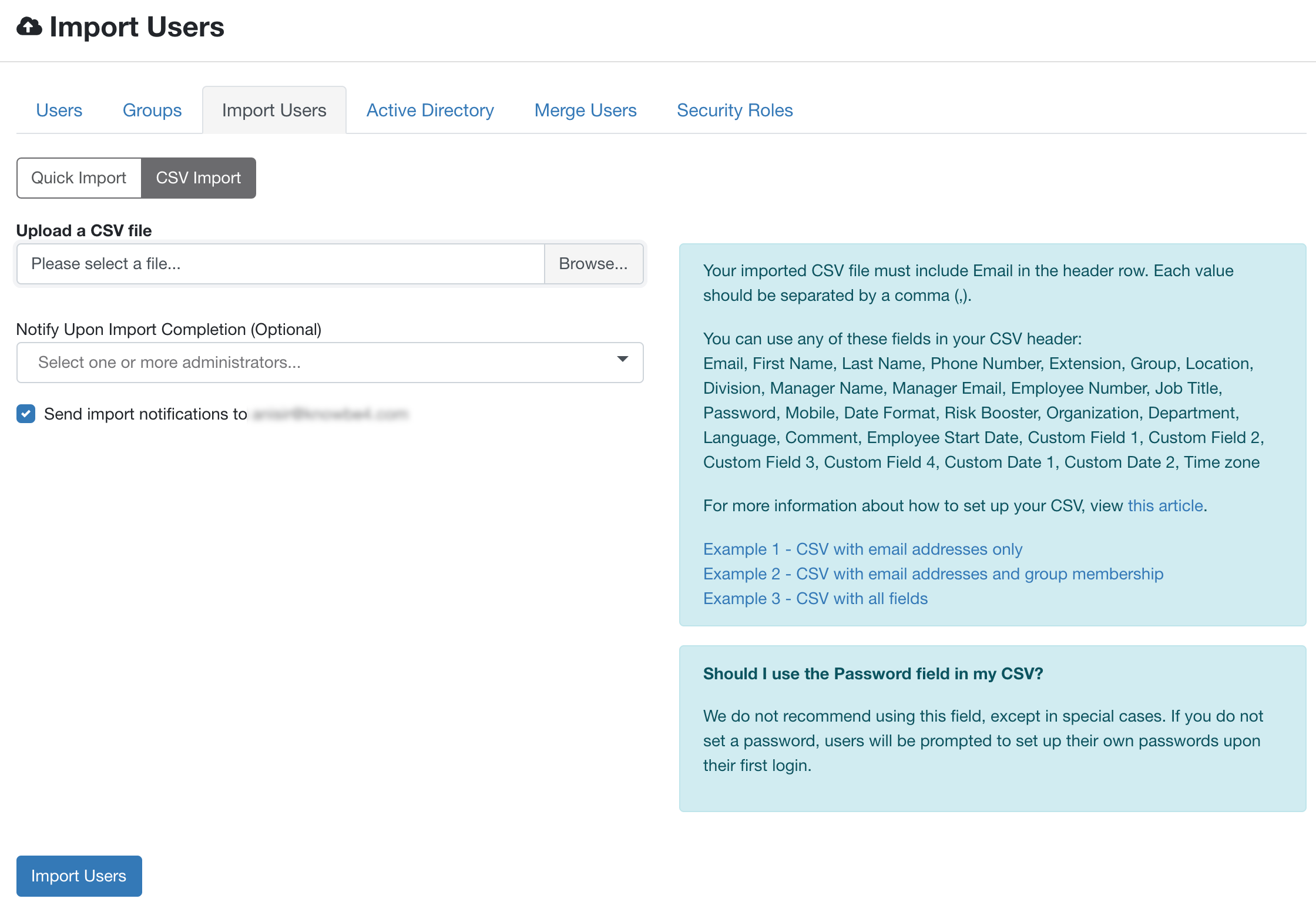Viewport: 1316px width, 912px height.
Task: Open Example 1 CSV with email addresses only
Action: click(x=862, y=549)
